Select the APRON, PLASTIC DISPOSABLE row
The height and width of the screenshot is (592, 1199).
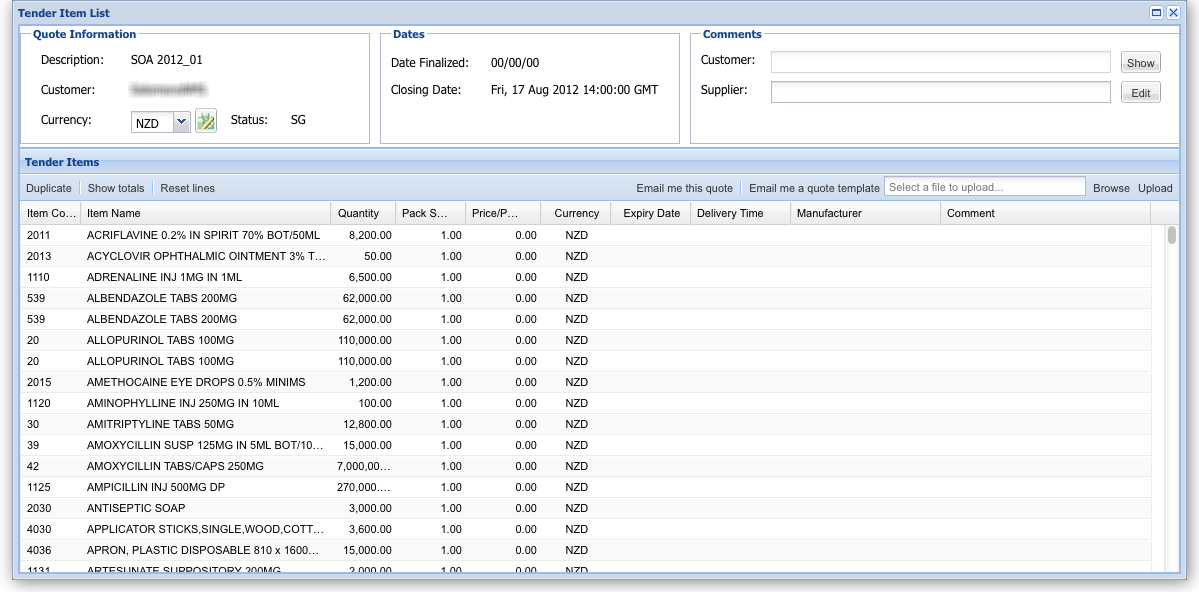(x=586, y=550)
